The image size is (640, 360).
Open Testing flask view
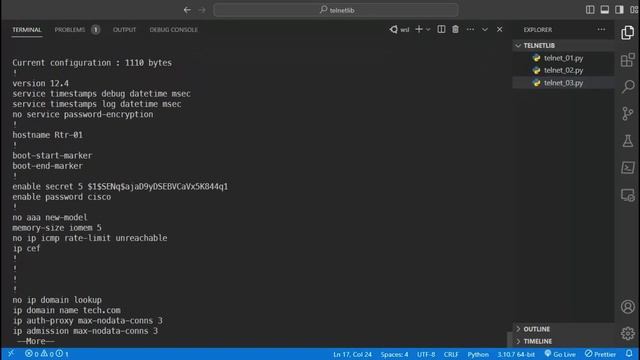pyautogui.click(x=627, y=140)
